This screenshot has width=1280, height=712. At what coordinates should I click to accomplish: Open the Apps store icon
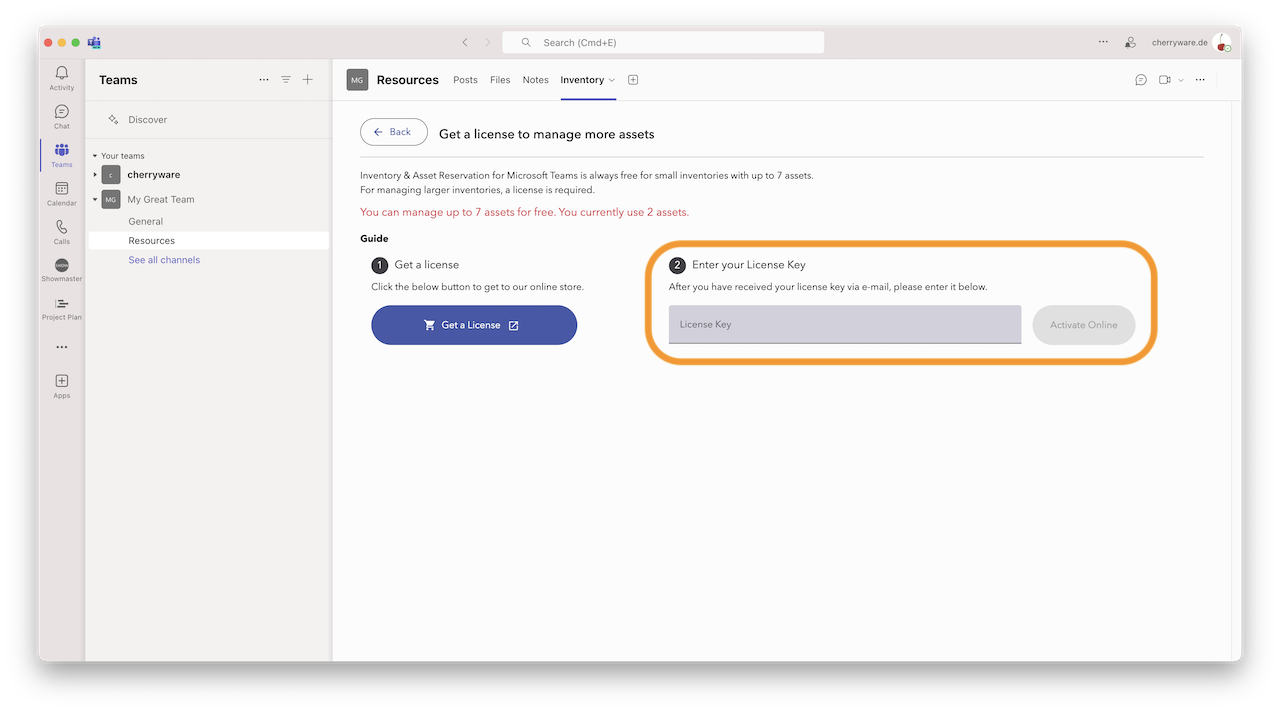click(x=62, y=385)
